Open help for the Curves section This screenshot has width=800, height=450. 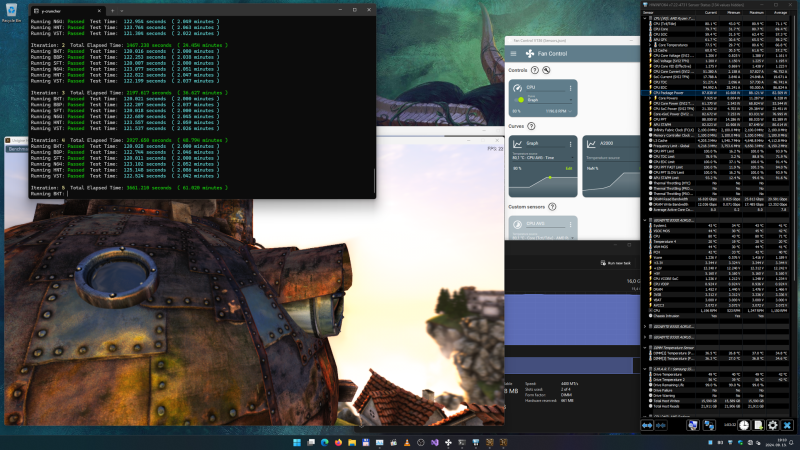(531, 126)
